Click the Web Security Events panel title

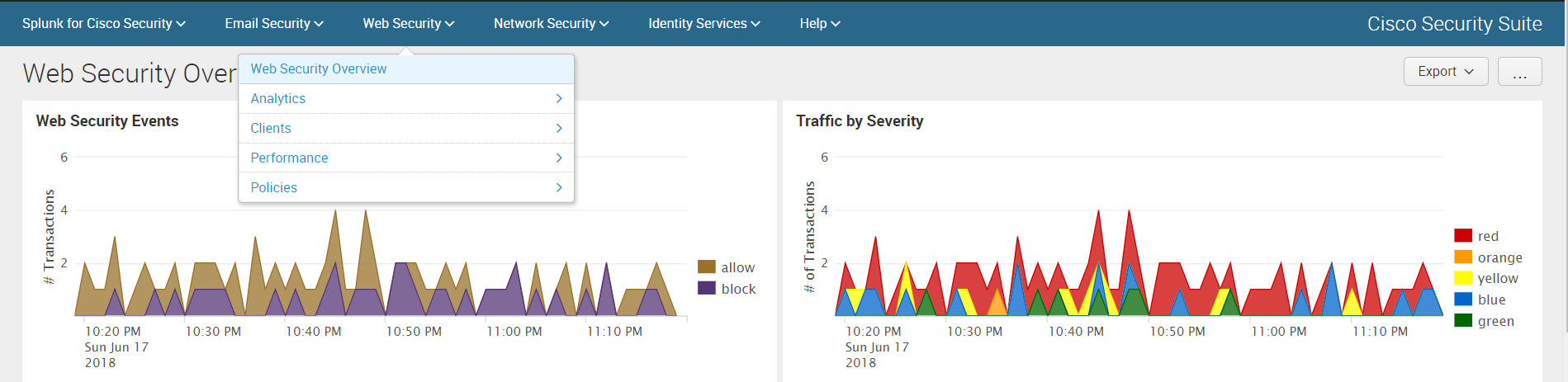coord(107,121)
